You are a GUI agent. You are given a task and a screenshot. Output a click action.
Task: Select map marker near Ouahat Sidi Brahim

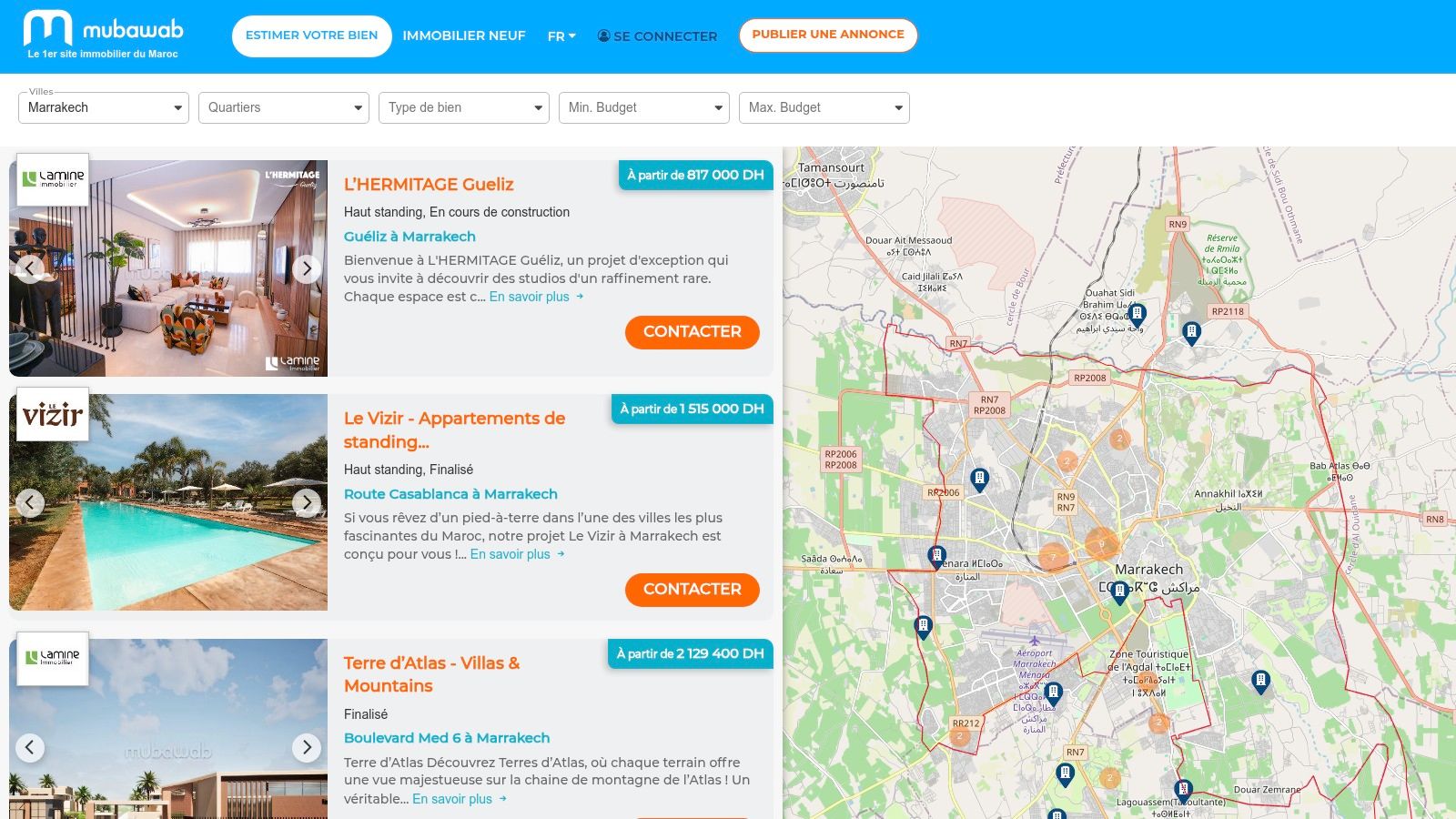[x=1137, y=316]
